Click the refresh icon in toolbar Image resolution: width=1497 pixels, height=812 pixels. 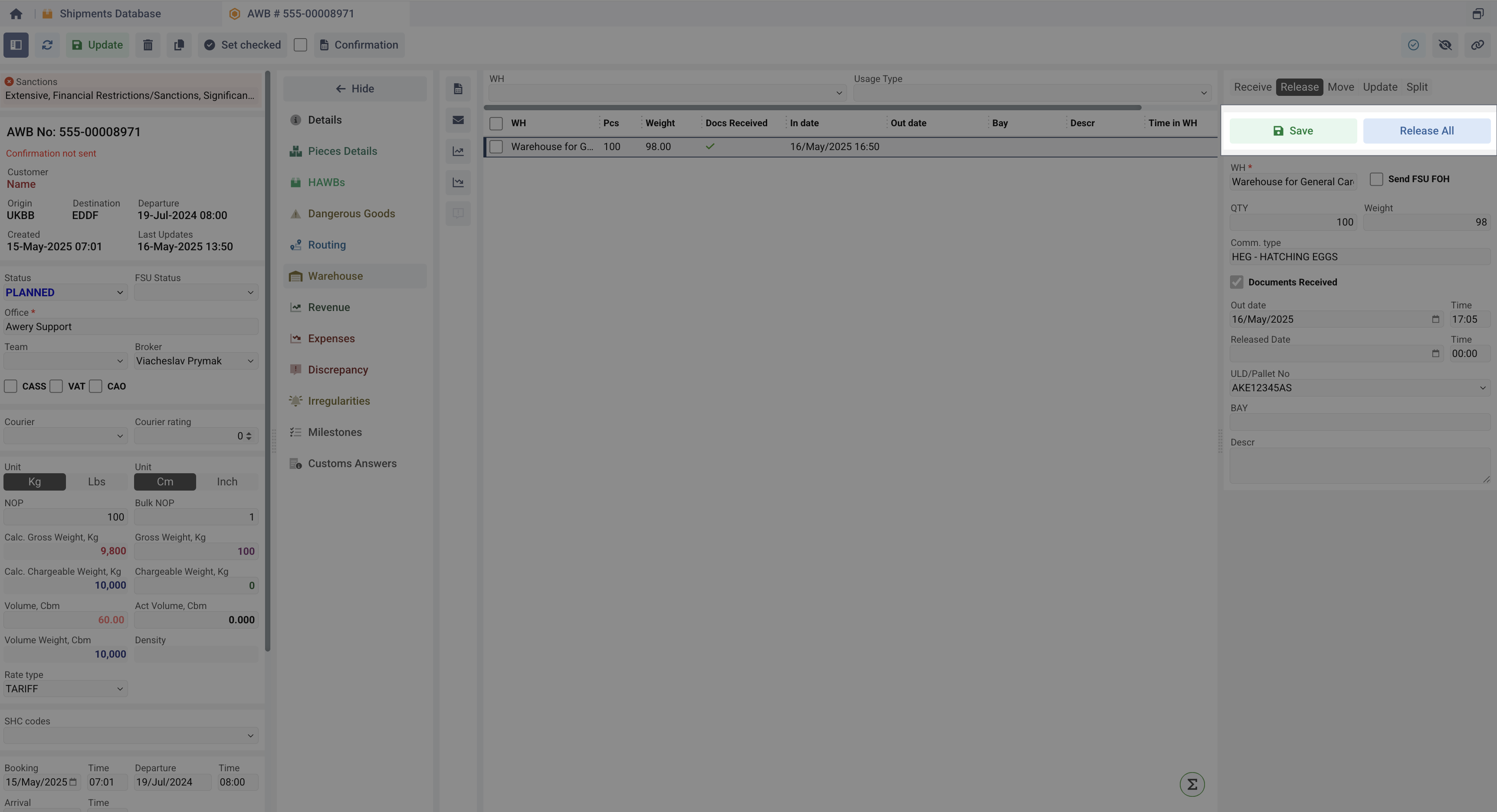(47, 45)
